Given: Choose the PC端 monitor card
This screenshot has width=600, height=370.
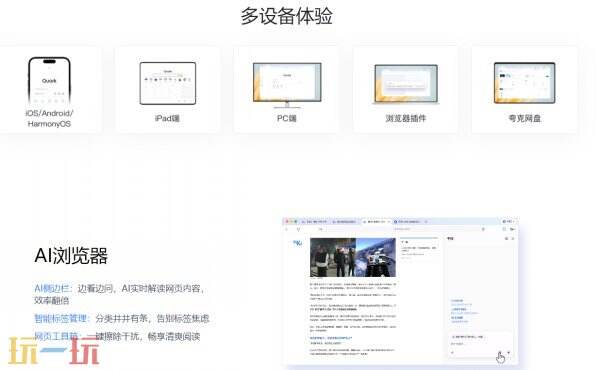Looking at the screenshot, I should pyautogui.click(x=287, y=90).
